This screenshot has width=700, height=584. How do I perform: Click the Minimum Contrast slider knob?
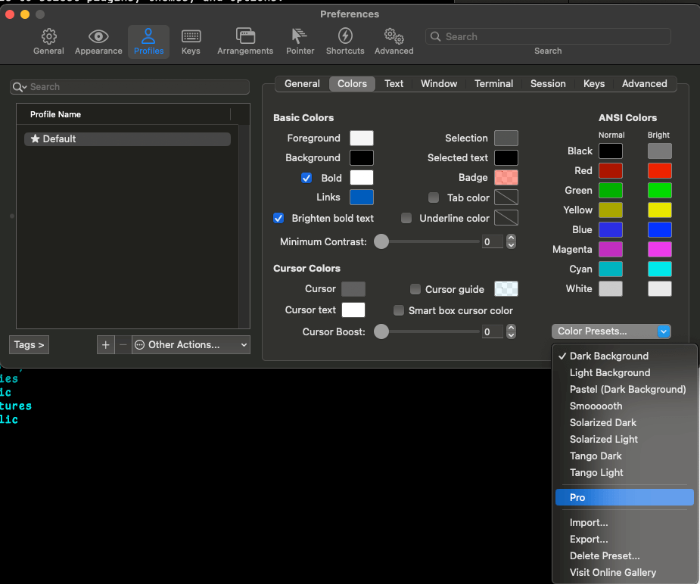381,242
